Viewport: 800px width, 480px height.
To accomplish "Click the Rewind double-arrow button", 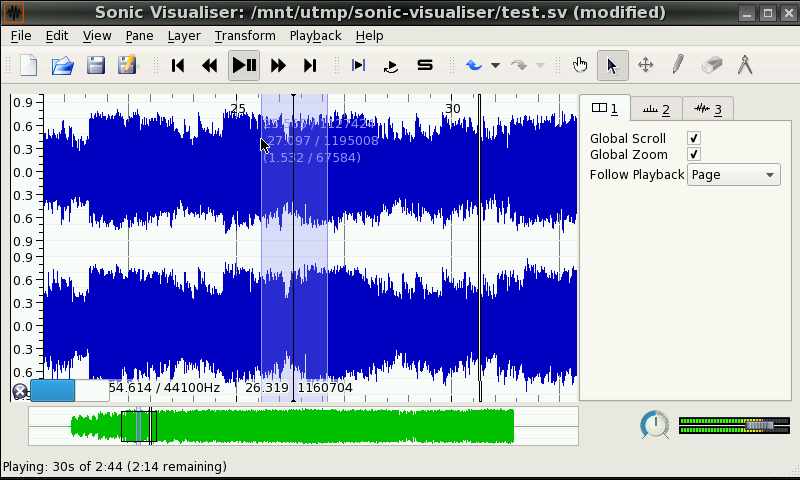I will [210, 66].
